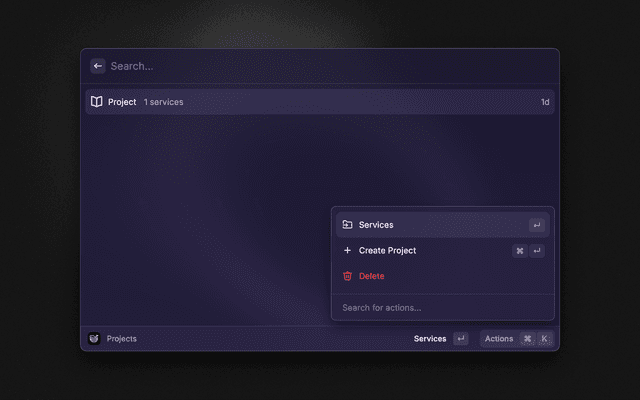The width and height of the screenshot is (640, 400).
Task: Click the book icon beside Project
Action: [97, 102]
